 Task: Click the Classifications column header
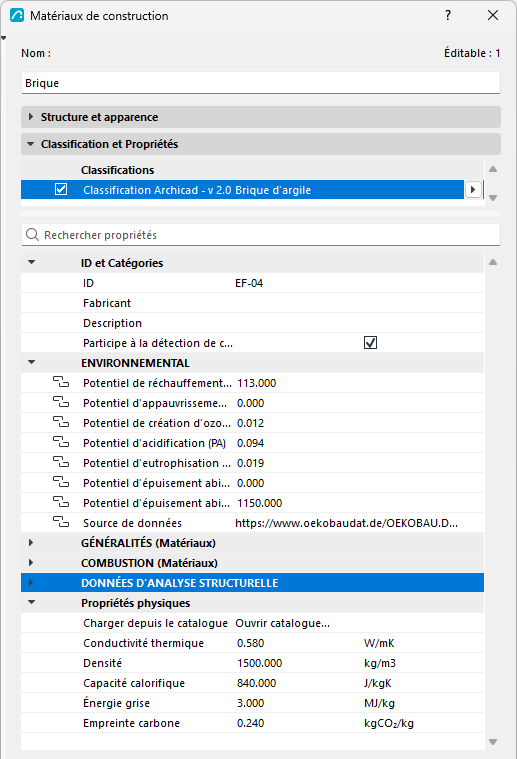pyautogui.click(x=118, y=170)
